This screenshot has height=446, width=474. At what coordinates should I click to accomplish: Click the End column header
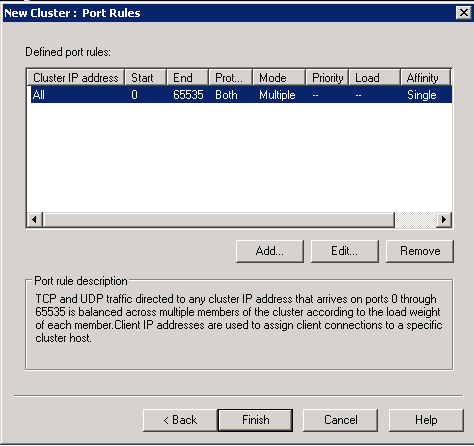coord(188,78)
